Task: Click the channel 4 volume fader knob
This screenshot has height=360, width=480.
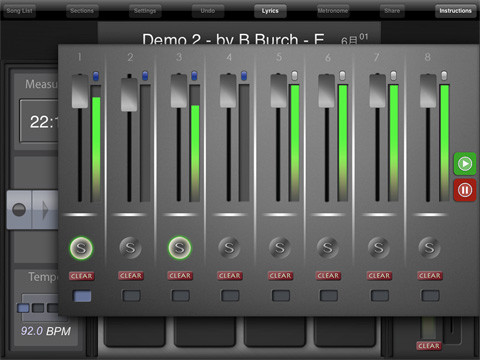Action: pos(228,91)
